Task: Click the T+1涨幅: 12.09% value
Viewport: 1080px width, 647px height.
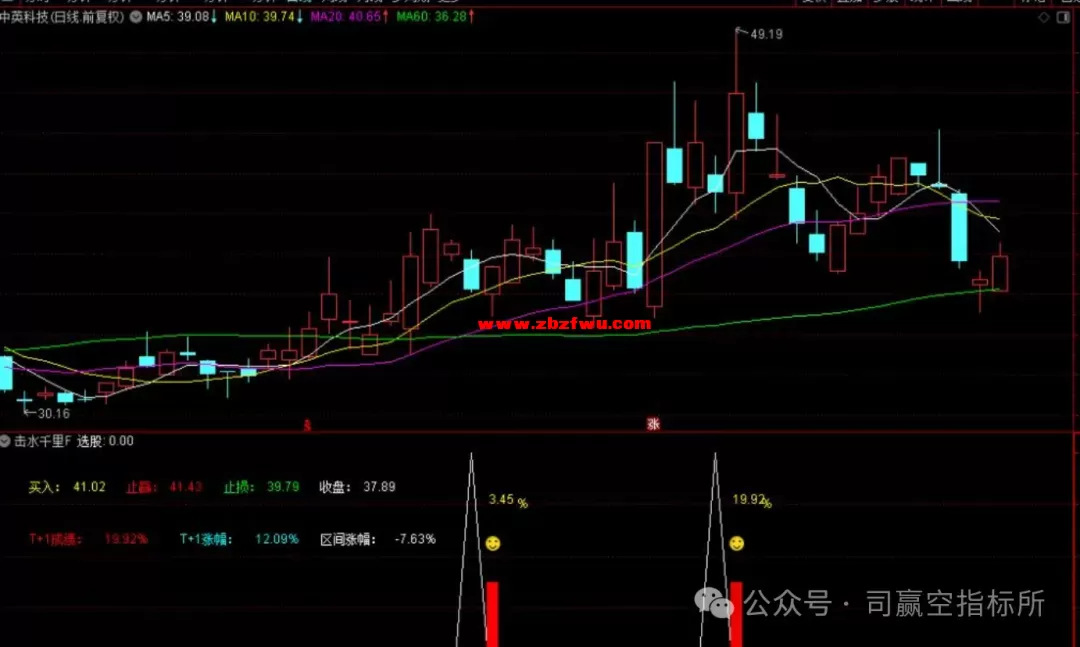Action: tap(239, 539)
